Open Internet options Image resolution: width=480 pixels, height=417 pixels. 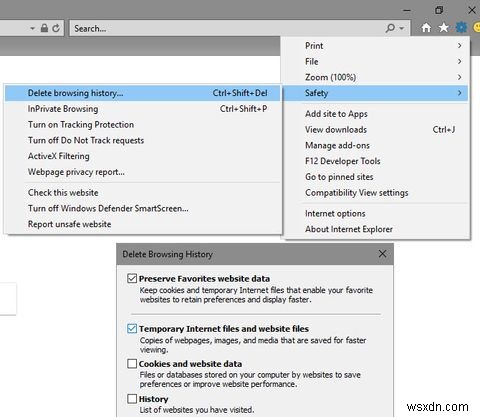click(x=376, y=213)
